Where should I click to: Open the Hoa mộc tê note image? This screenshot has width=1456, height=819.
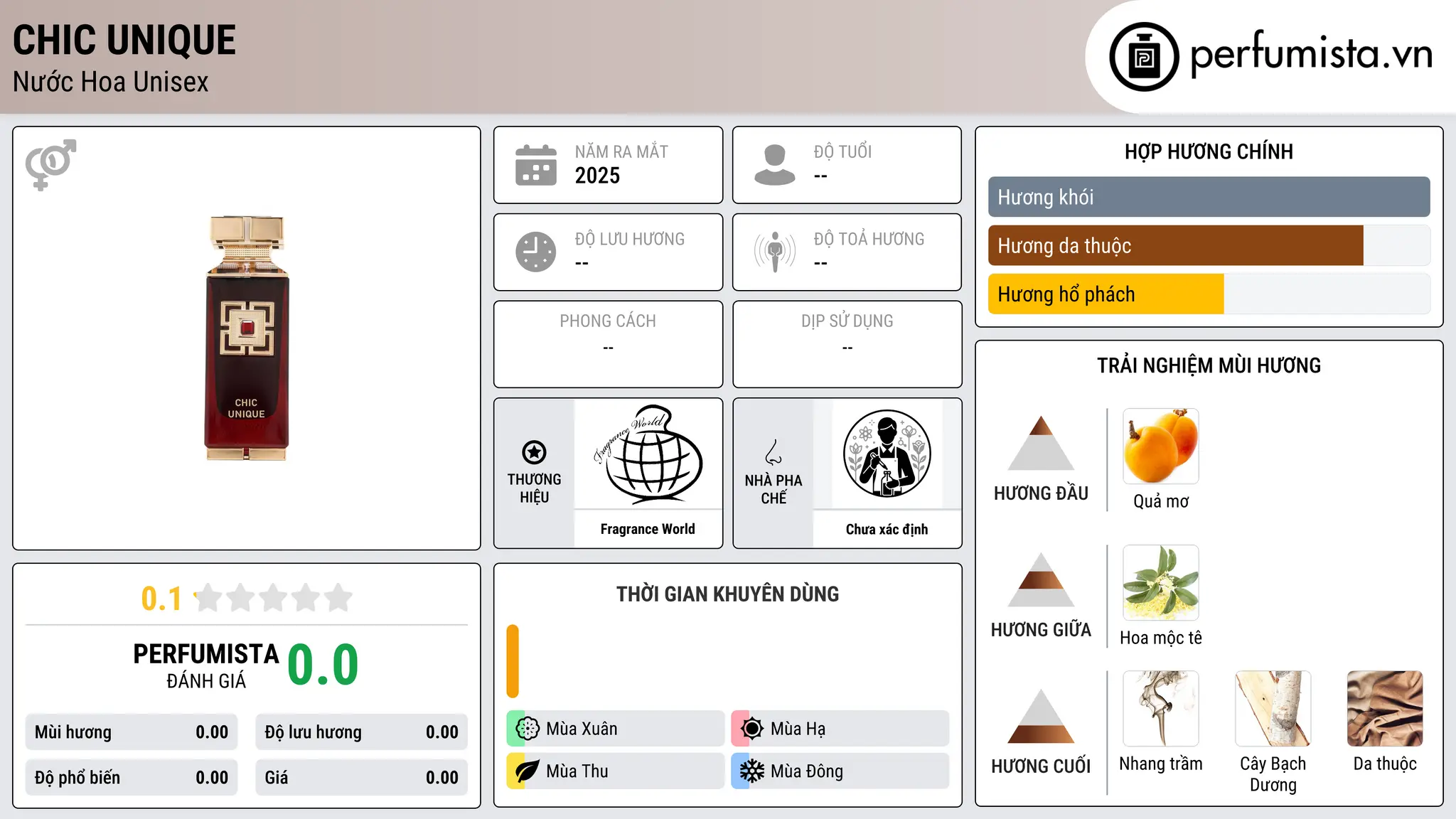tap(1161, 583)
